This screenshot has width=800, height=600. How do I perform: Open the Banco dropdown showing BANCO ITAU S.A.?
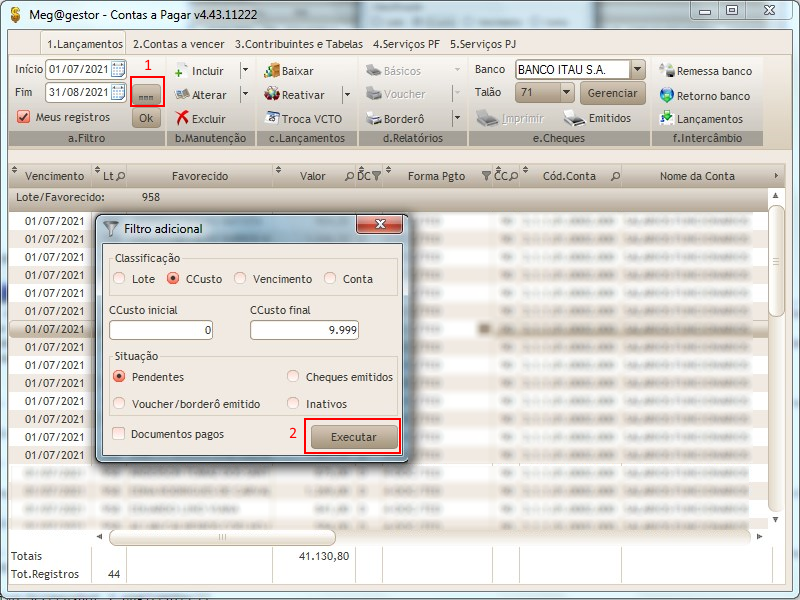pyautogui.click(x=638, y=69)
